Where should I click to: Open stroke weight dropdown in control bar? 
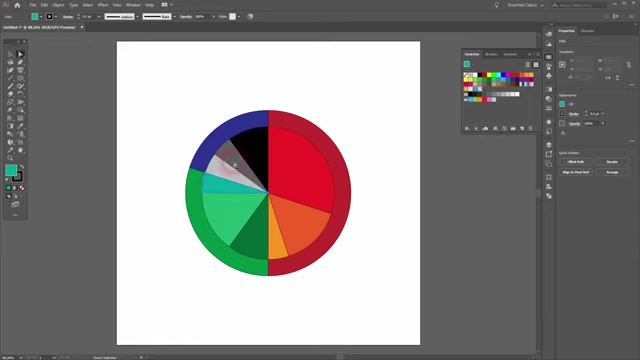click(x=99, y=17)
